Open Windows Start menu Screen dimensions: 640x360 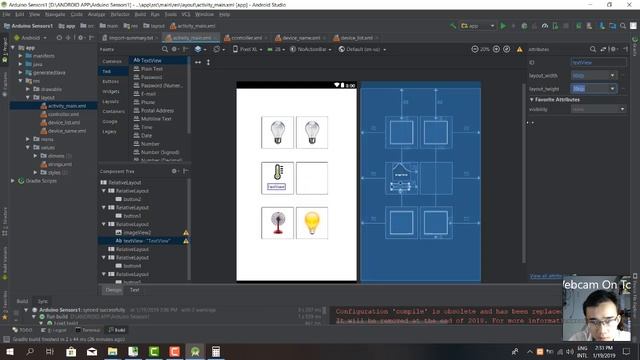(x=10, y=351)
